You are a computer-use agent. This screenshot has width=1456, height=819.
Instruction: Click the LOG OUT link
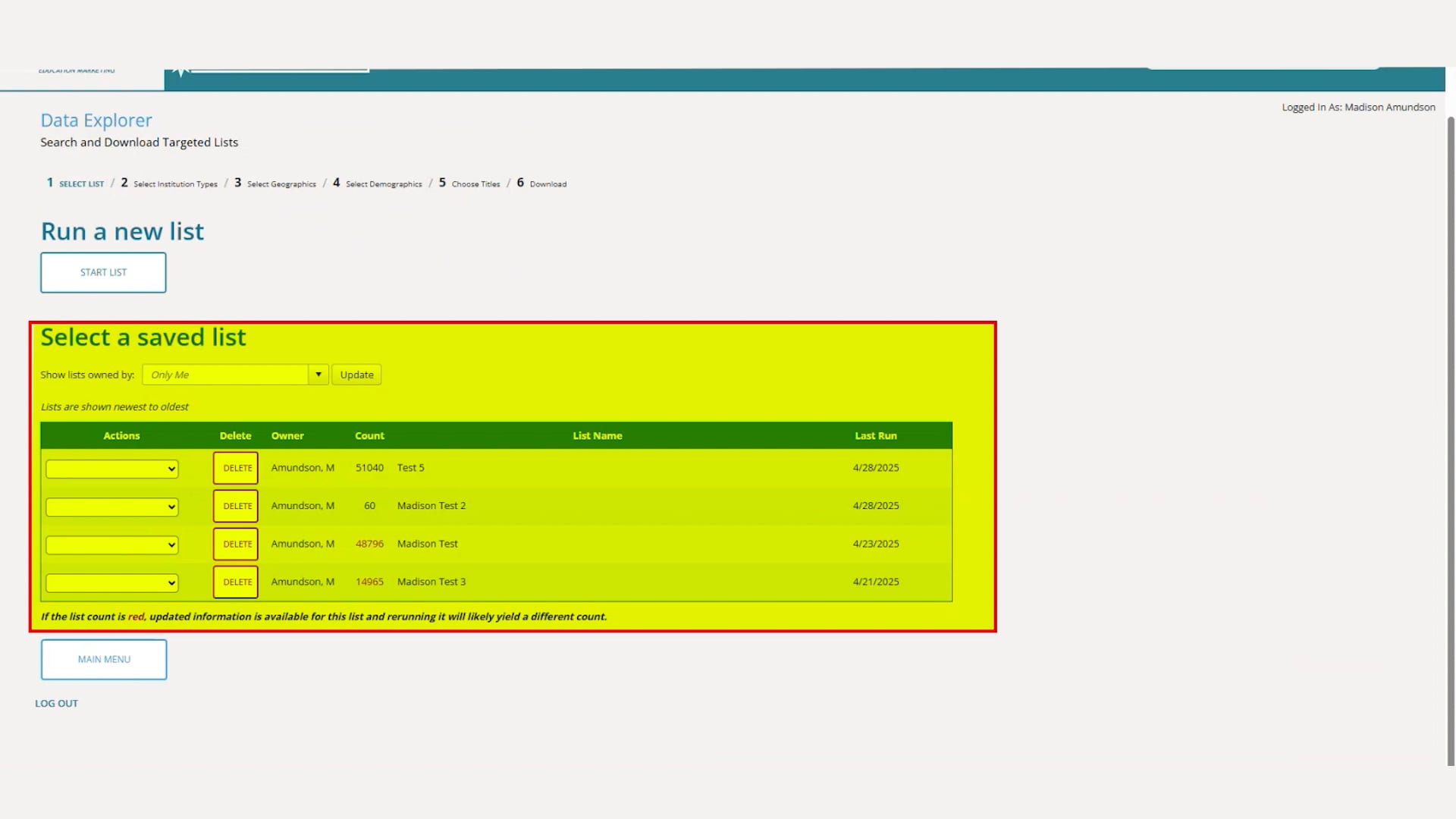pyautogui.click(x=56, y=704)
